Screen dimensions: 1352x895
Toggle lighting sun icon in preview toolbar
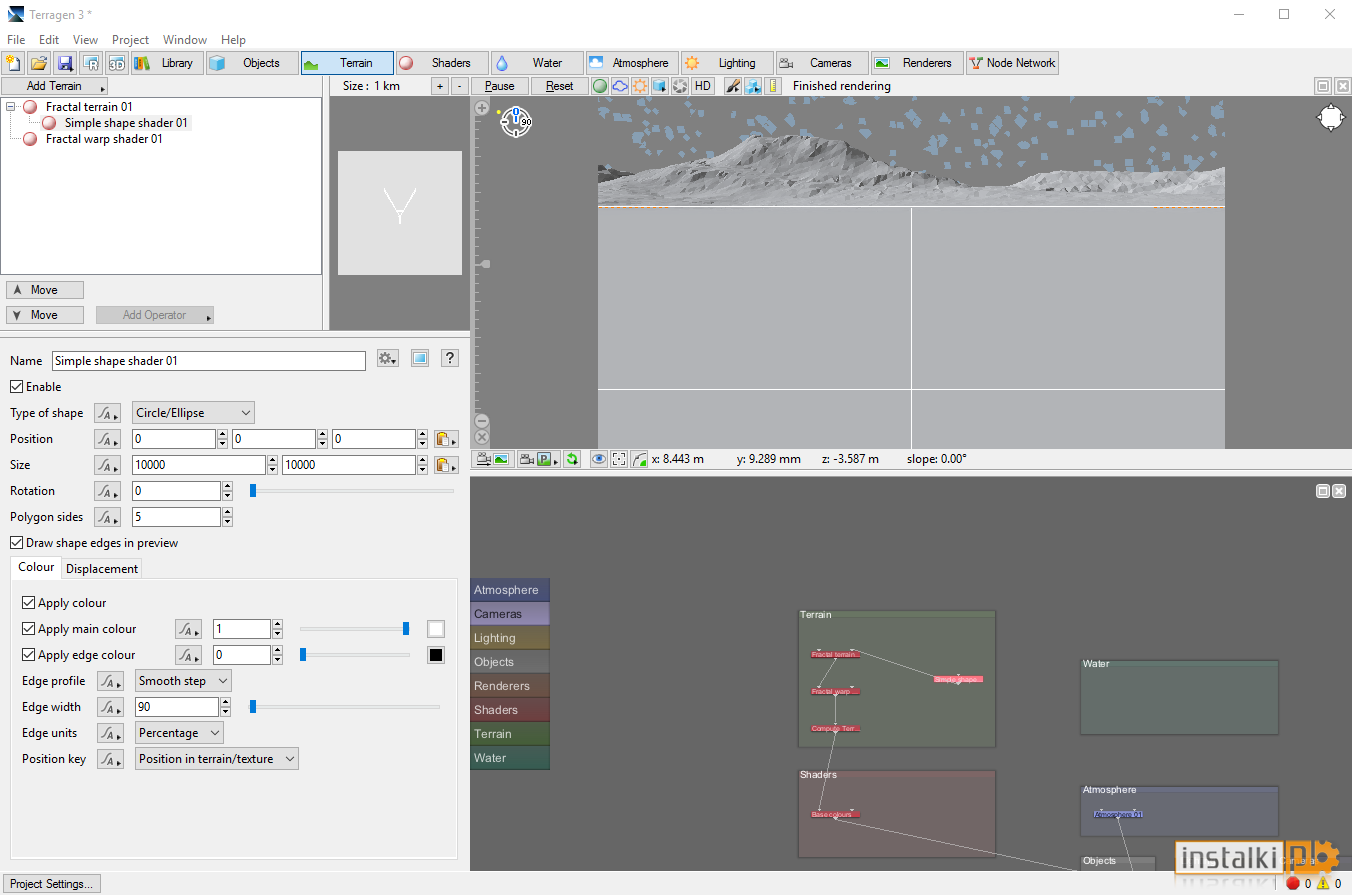click(640, 86)
